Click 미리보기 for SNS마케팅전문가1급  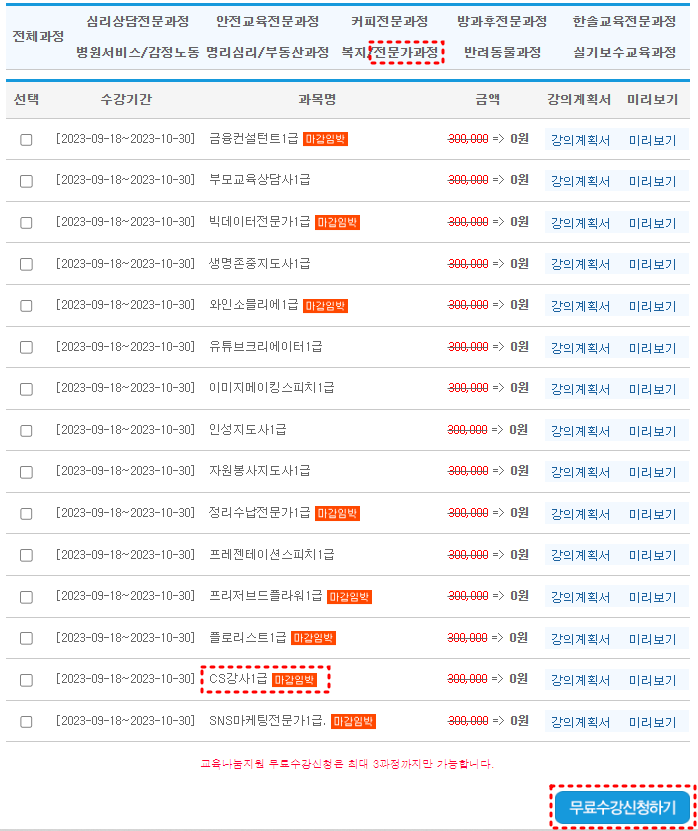(652, 722)
